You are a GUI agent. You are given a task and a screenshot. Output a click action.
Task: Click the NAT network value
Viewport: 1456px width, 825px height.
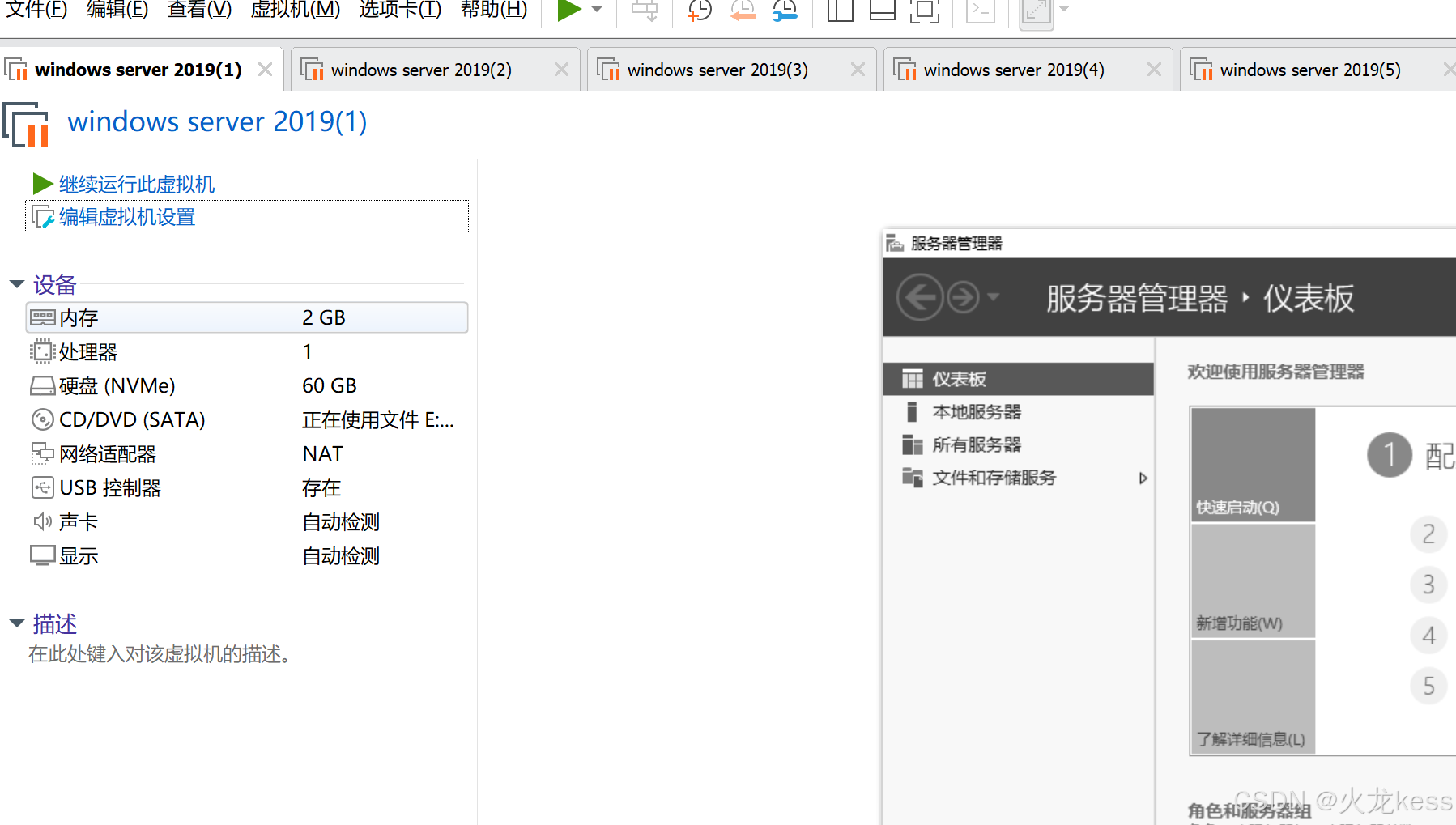(x=322, y=453)
